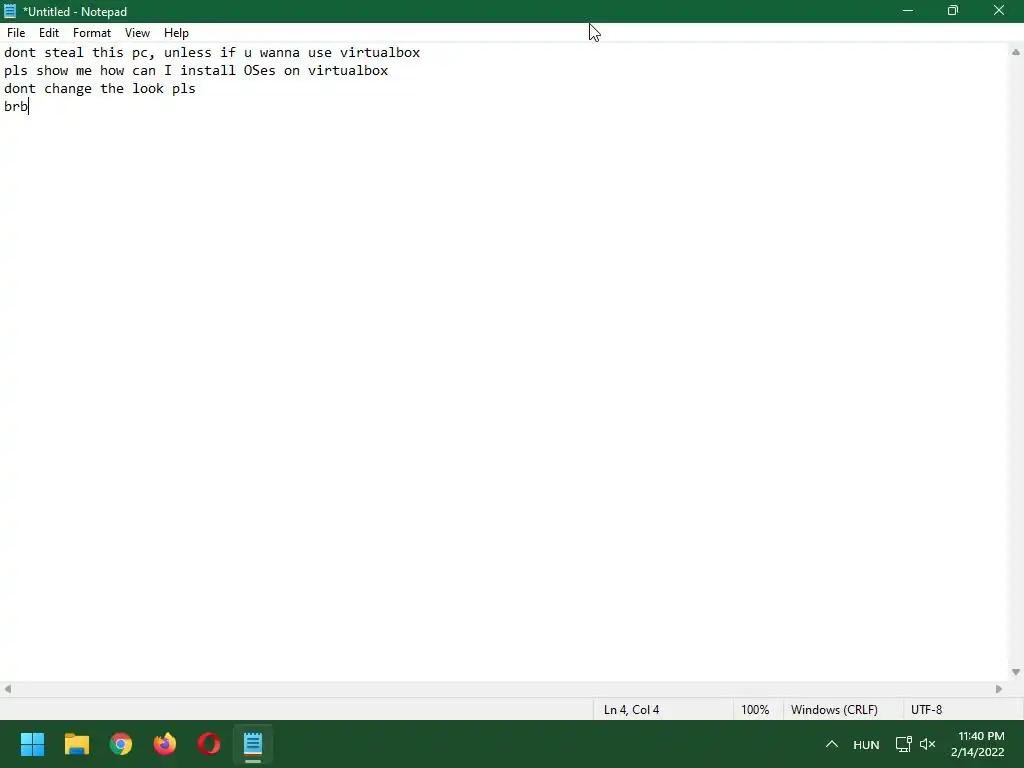The width and height of the screenshot is (1024, 768).
Task: Open the clock showing 11:40 PM
Action: pyautogui.click(x=978, y=744)
